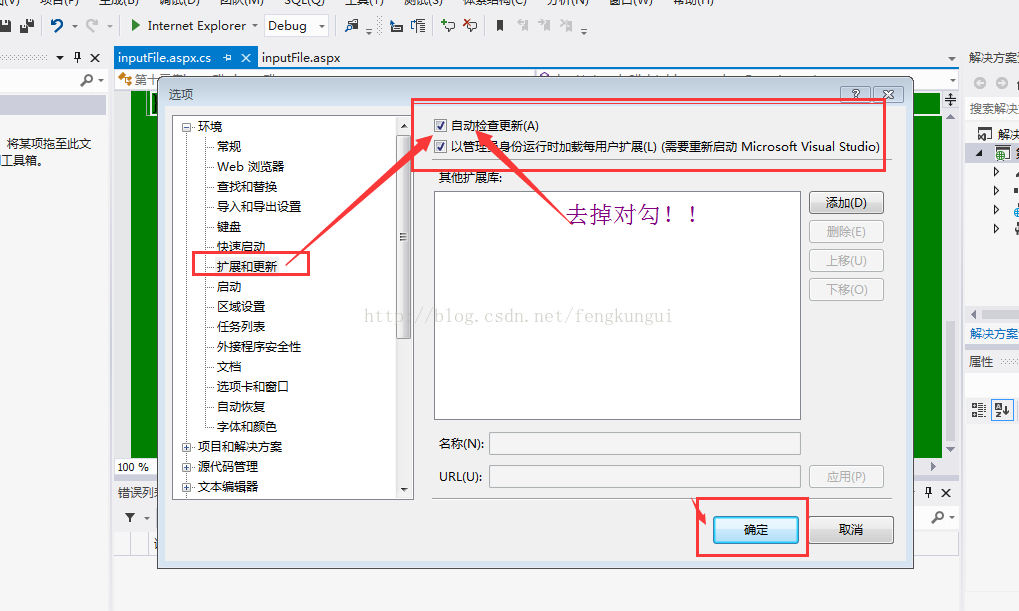The height and width of the screenshot is (611, 1019).
Task: Click the 上移(U) button
Action: tap(846, 261)
